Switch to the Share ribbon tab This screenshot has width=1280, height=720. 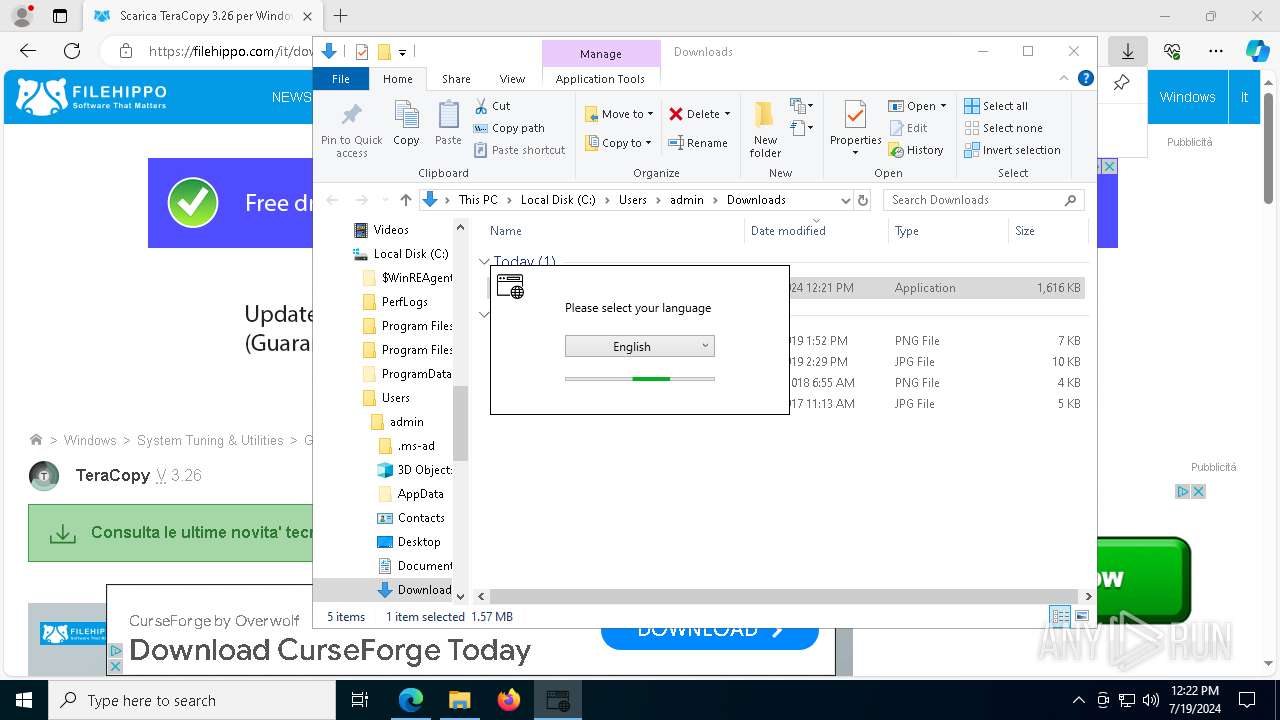pos(456,79)
